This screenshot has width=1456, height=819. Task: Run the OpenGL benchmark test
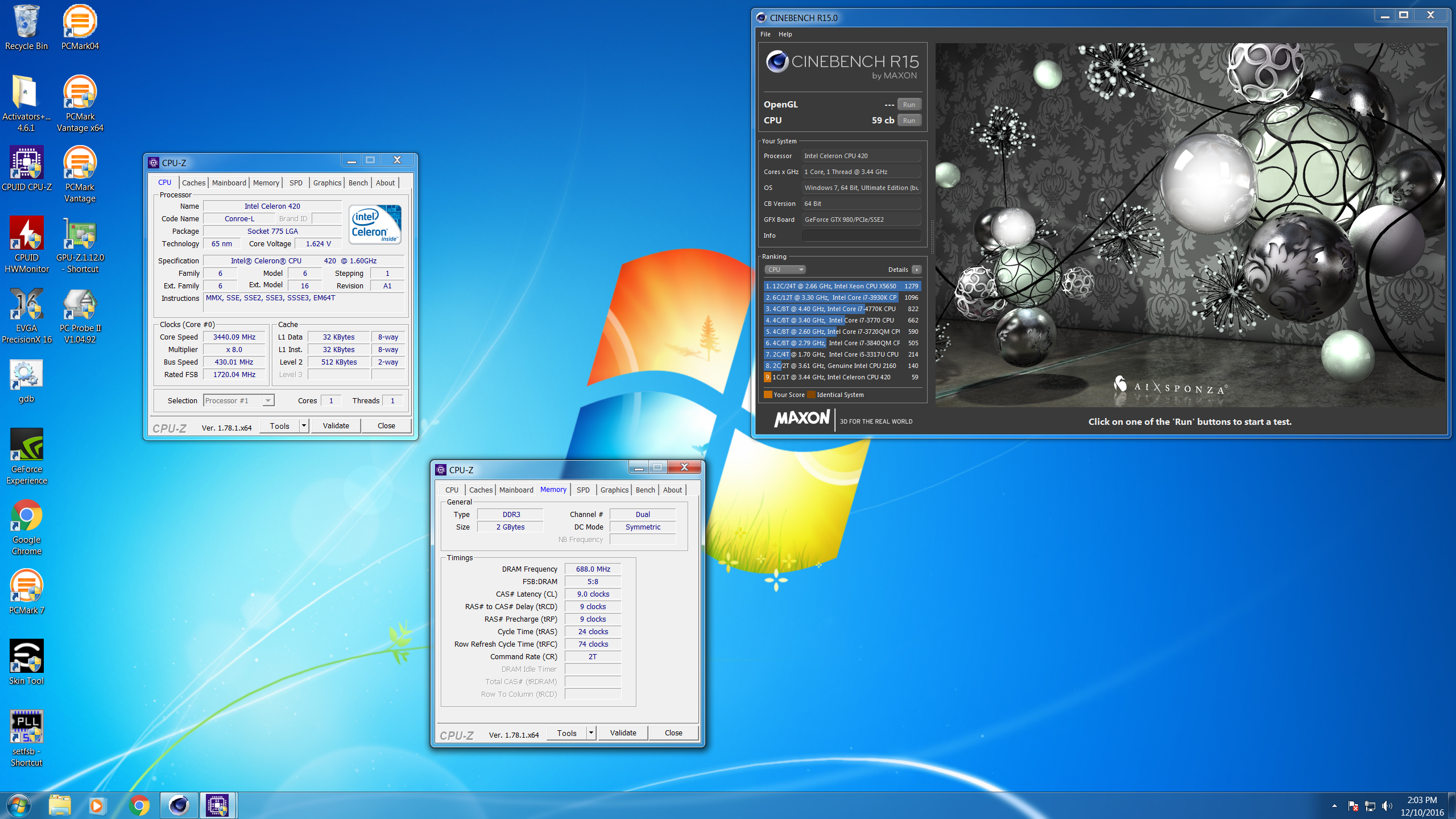(x=909, y=105)
